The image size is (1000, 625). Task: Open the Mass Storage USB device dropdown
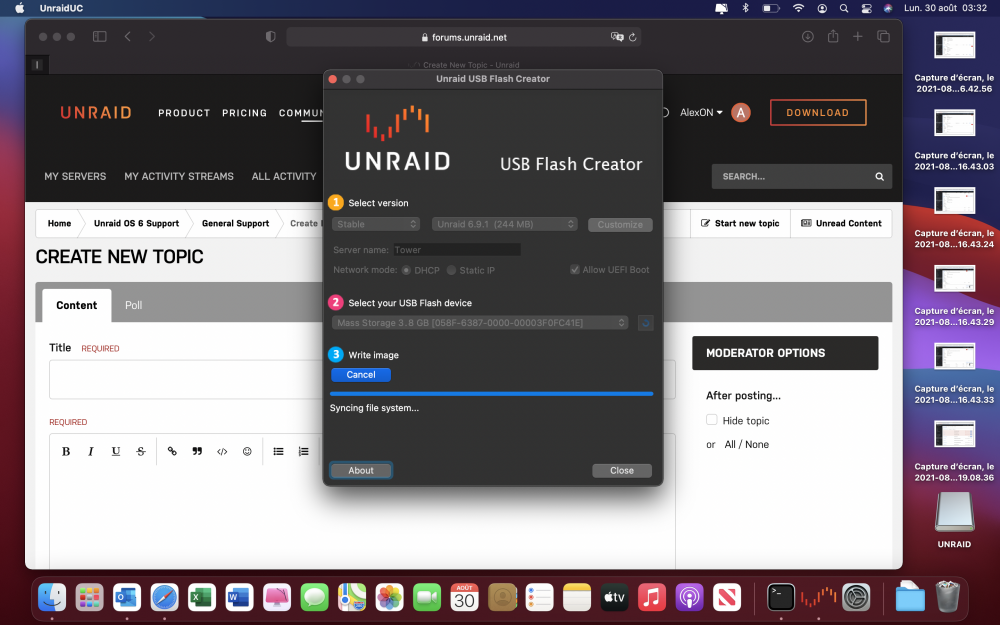coord(480,323)
